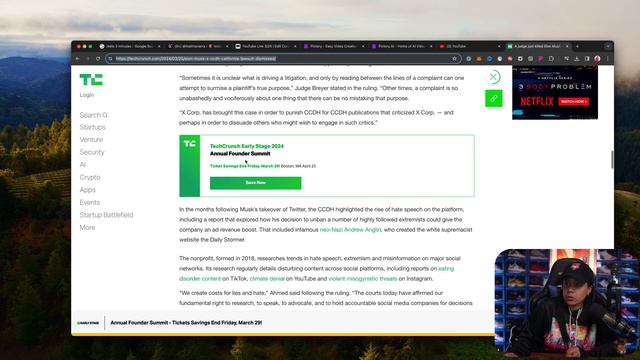Copy link with the green chain button
The height and width of the screenshot is (360, 640).
[493, 98]
